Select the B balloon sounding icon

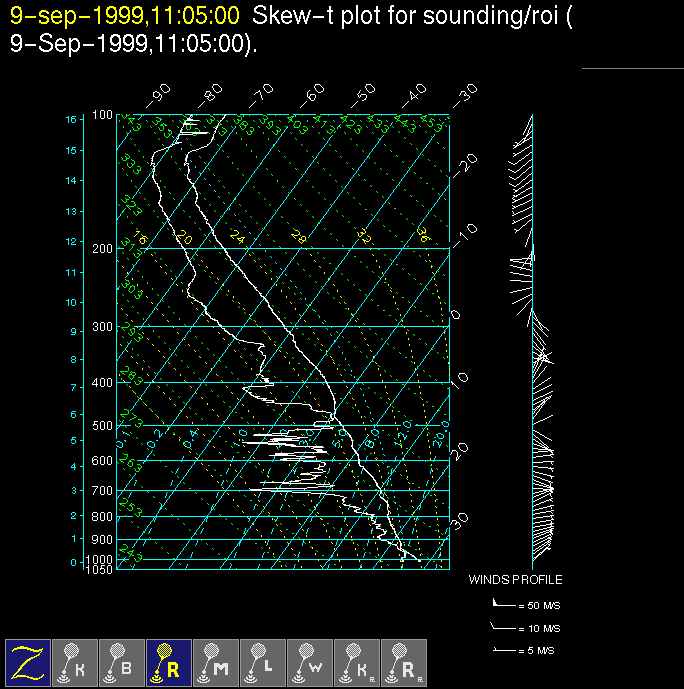(122, 662)
